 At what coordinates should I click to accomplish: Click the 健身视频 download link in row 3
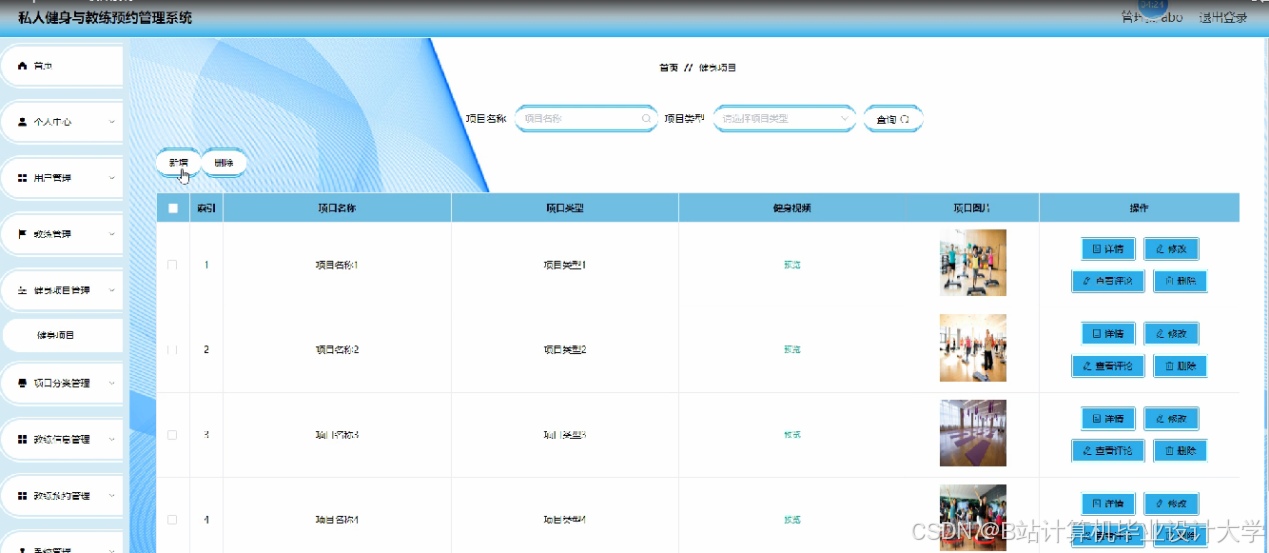pos(792,435)
